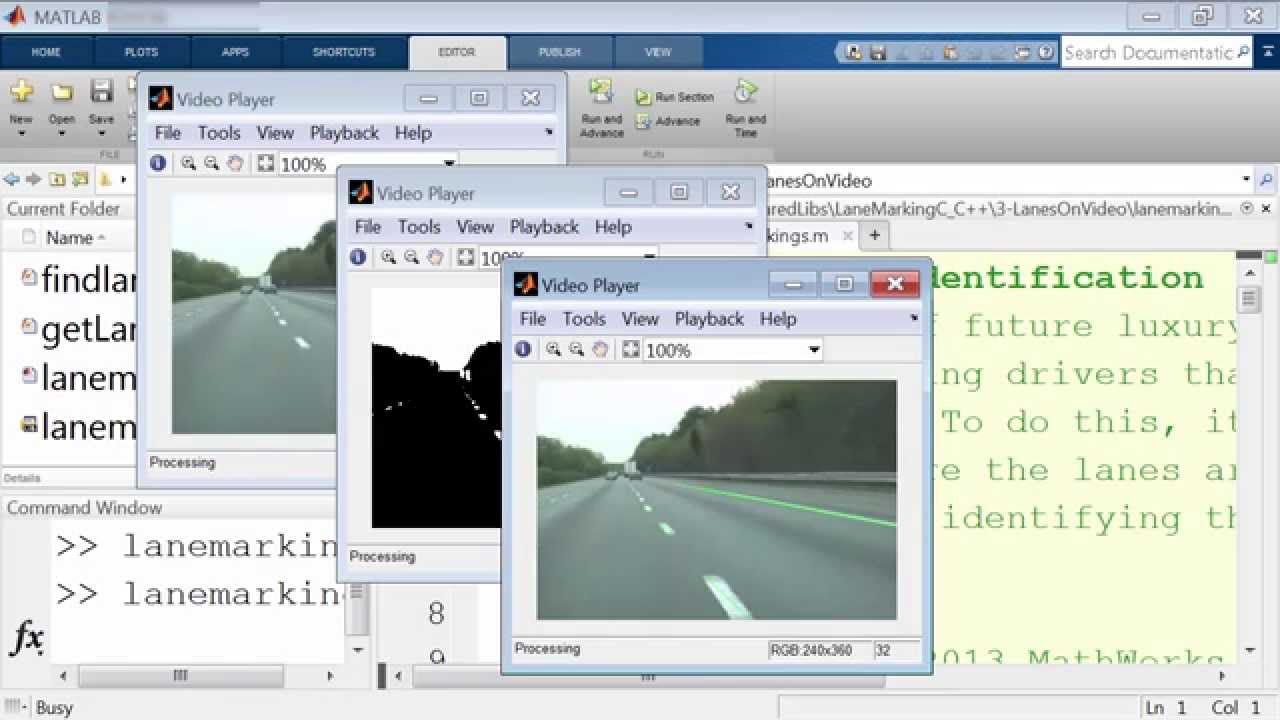This screenshot has height=720, width=1280.
Task: Open Playback menu in front Video Player
Action: pos(709,319)
